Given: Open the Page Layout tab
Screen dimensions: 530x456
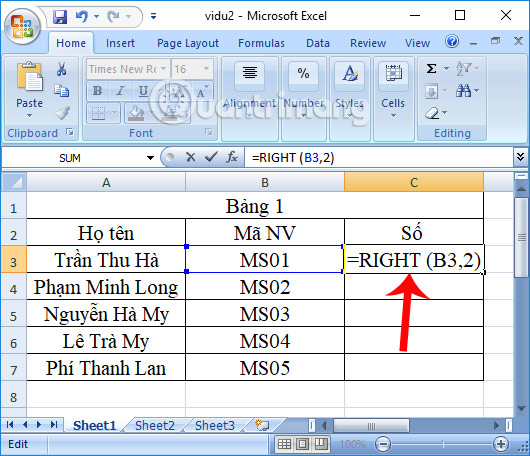Looking at the screenshot, I should tap(188, 43).
